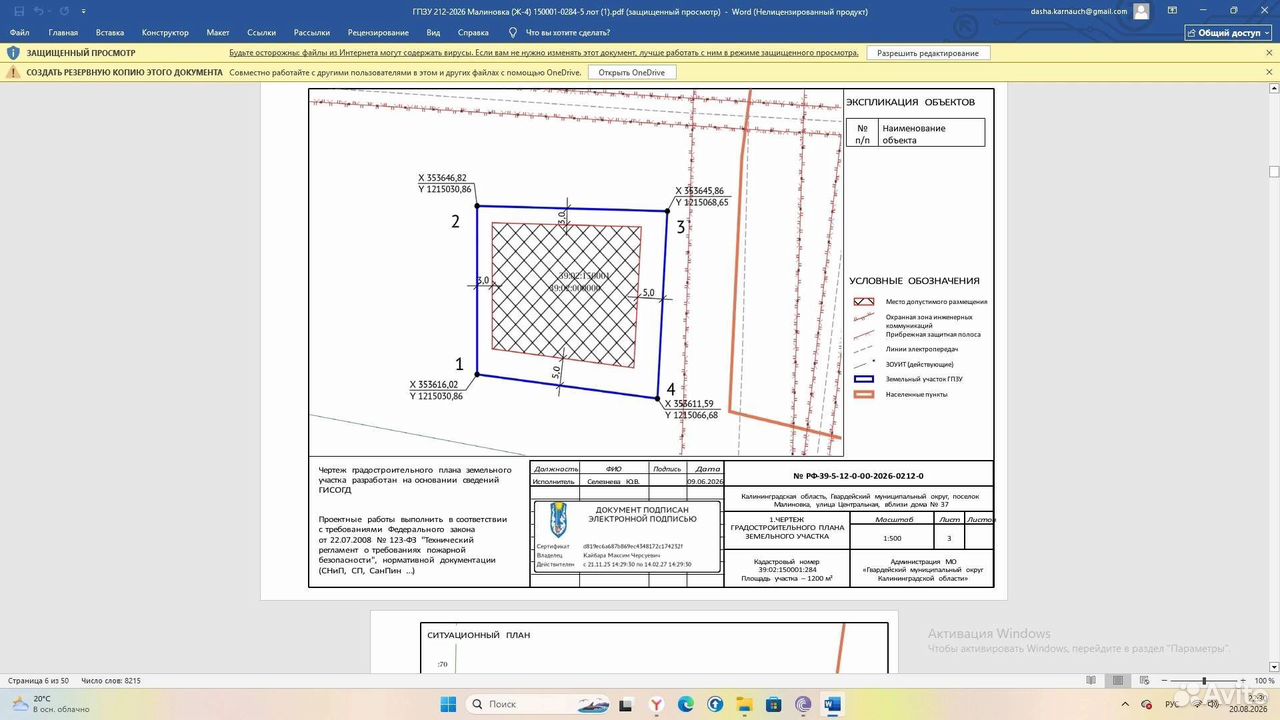Switch to the Главная ribbon tab
Screen dimensions: 1280x720
[x=63, y=32]
